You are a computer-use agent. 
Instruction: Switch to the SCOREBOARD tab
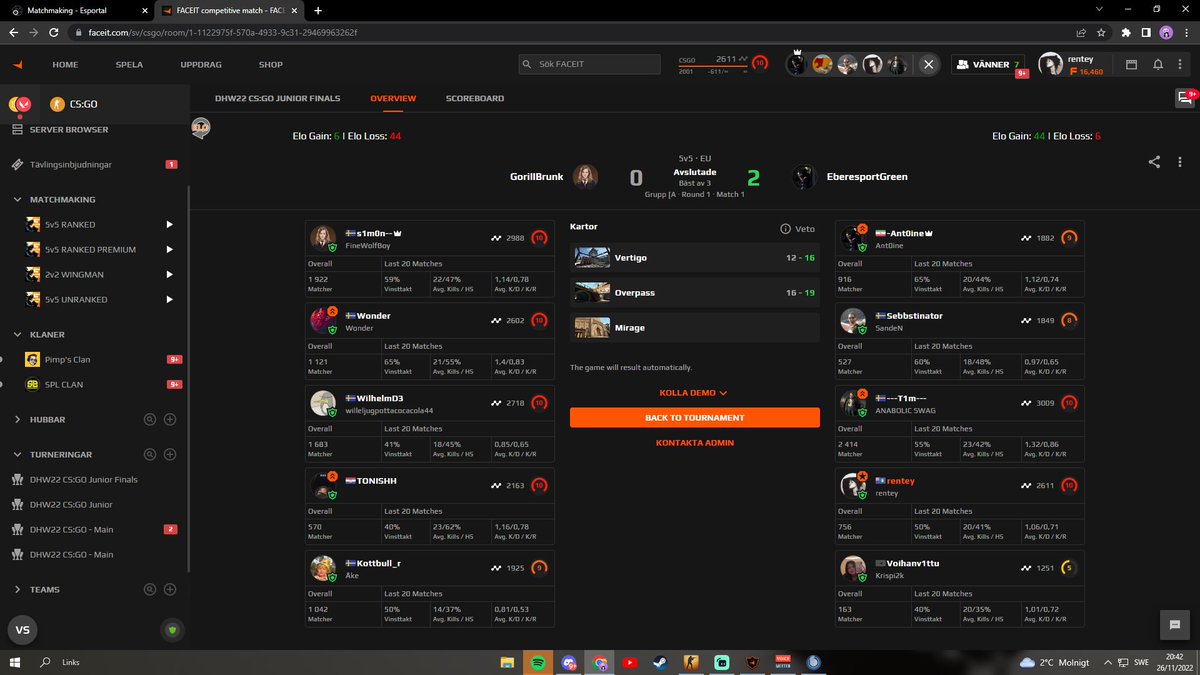click(x=475, y=99)
